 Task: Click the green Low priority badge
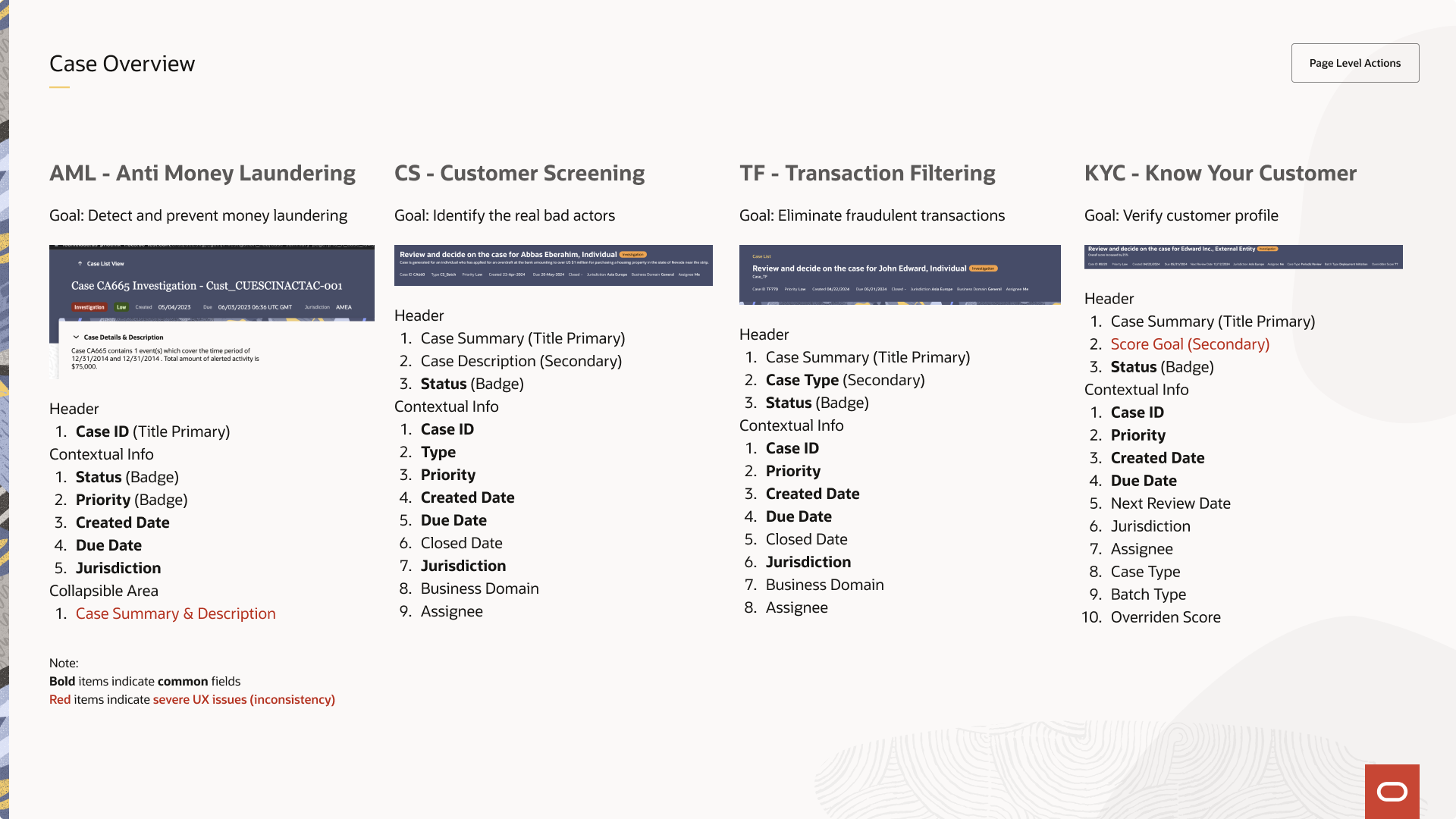(121, 307)
